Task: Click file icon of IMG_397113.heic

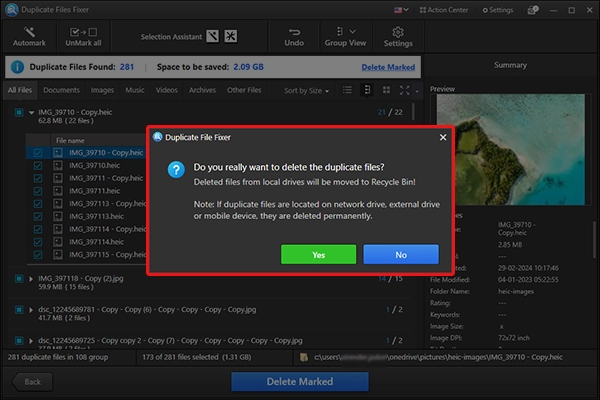Action: 58,216
